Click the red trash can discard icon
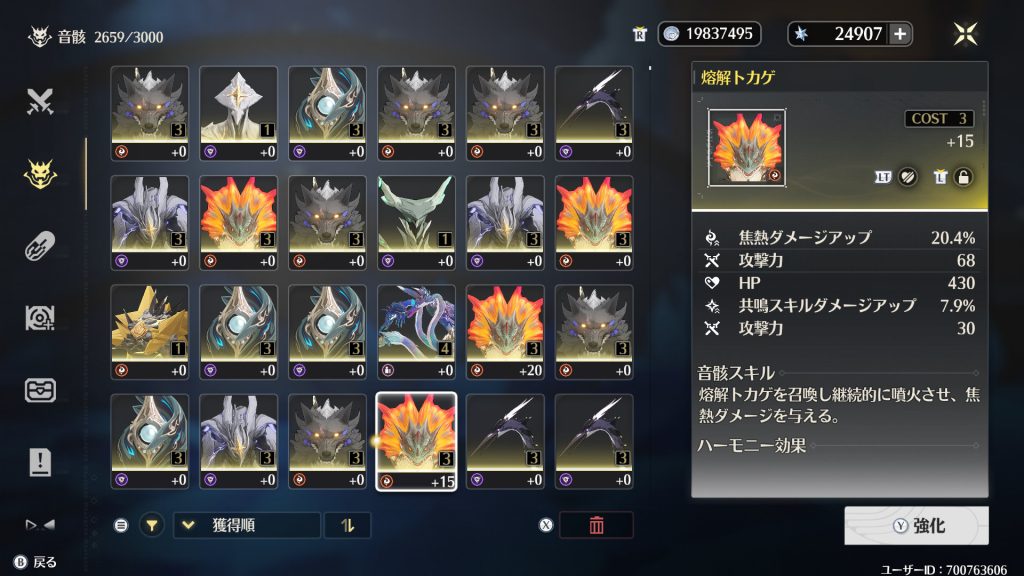1024x576 pixels. pyautogui.click(x=596, y=525)
